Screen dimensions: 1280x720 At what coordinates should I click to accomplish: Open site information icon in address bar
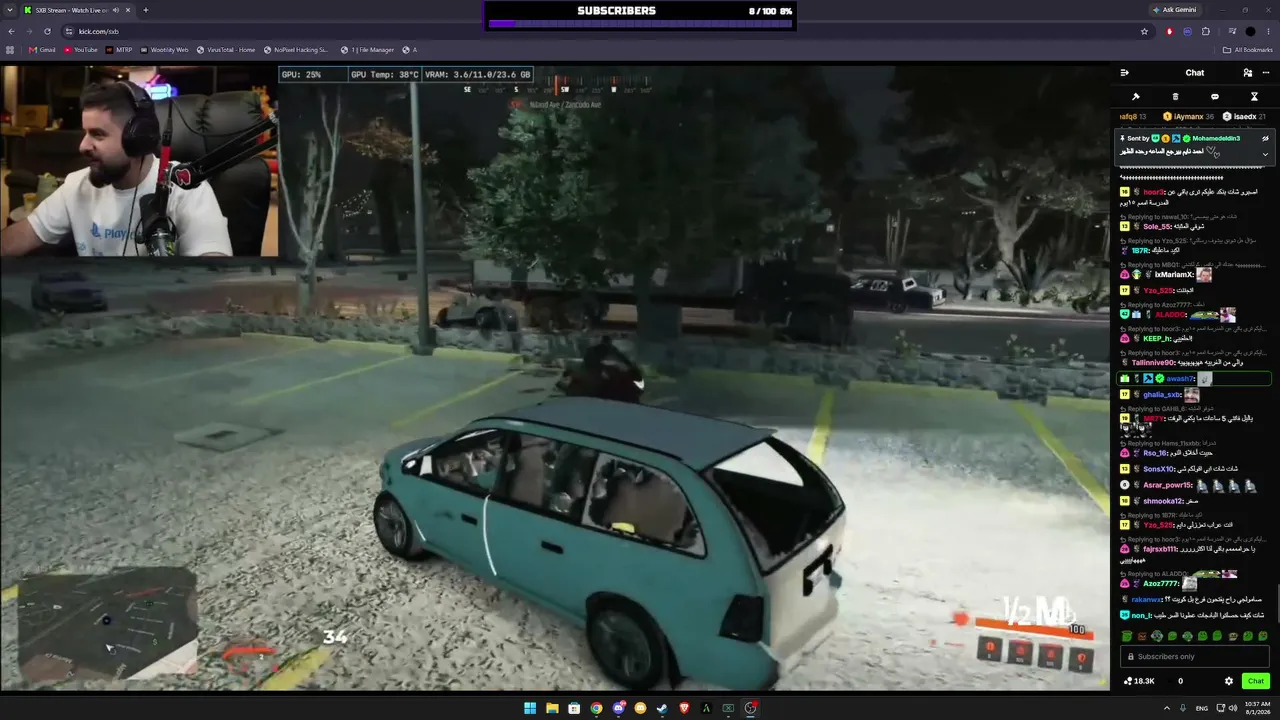click(x=69, y=31)
